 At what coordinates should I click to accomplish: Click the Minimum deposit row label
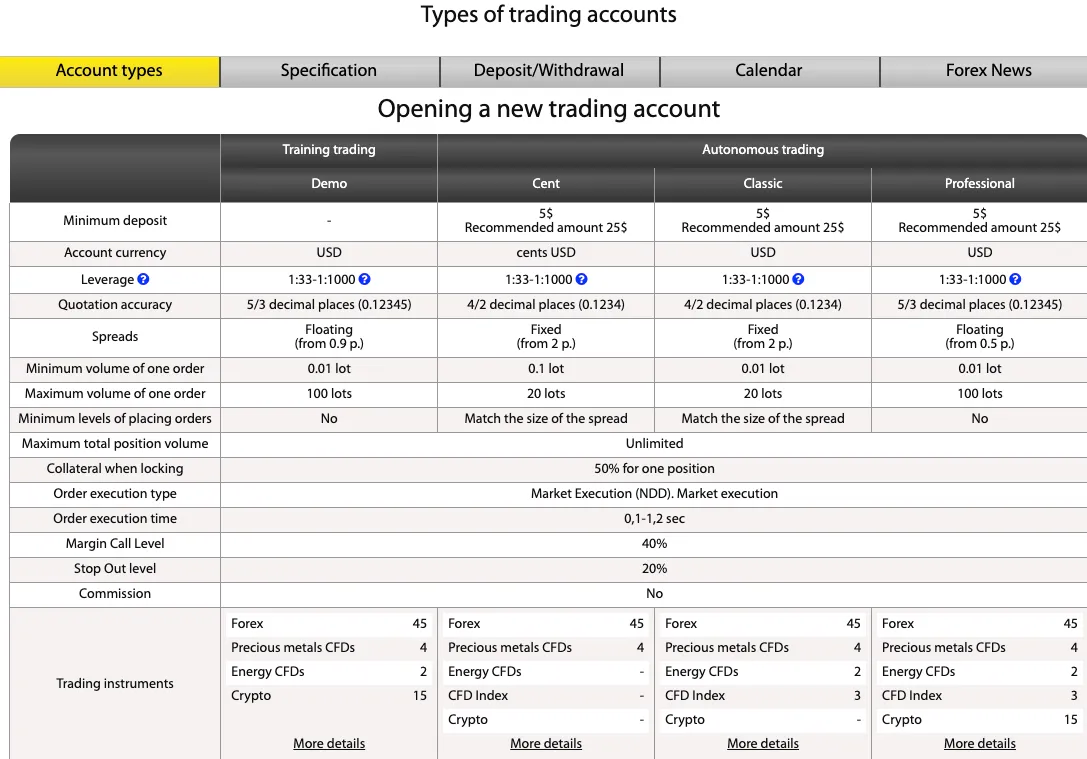click(x=115, y=220)
